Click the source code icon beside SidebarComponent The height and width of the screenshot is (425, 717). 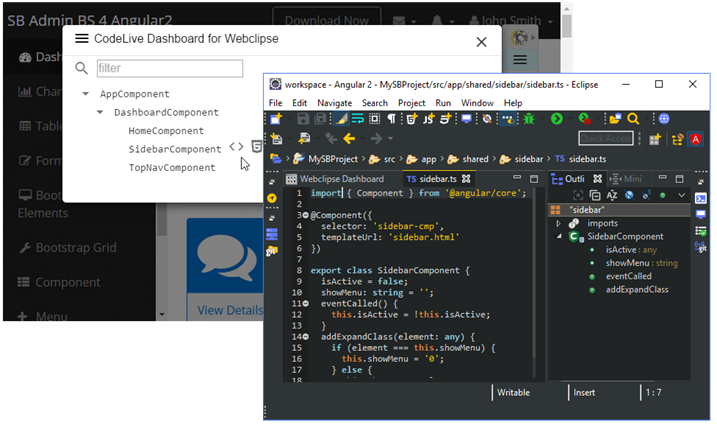pos(236,147)
